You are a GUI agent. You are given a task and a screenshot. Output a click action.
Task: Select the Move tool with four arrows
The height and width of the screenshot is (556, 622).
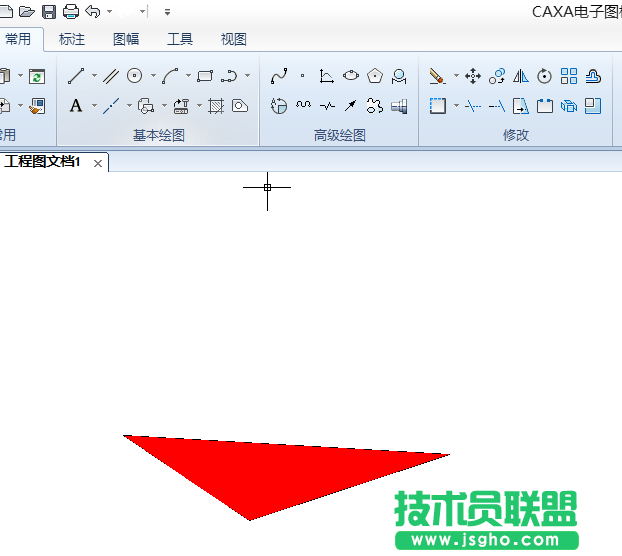[473, 76]
